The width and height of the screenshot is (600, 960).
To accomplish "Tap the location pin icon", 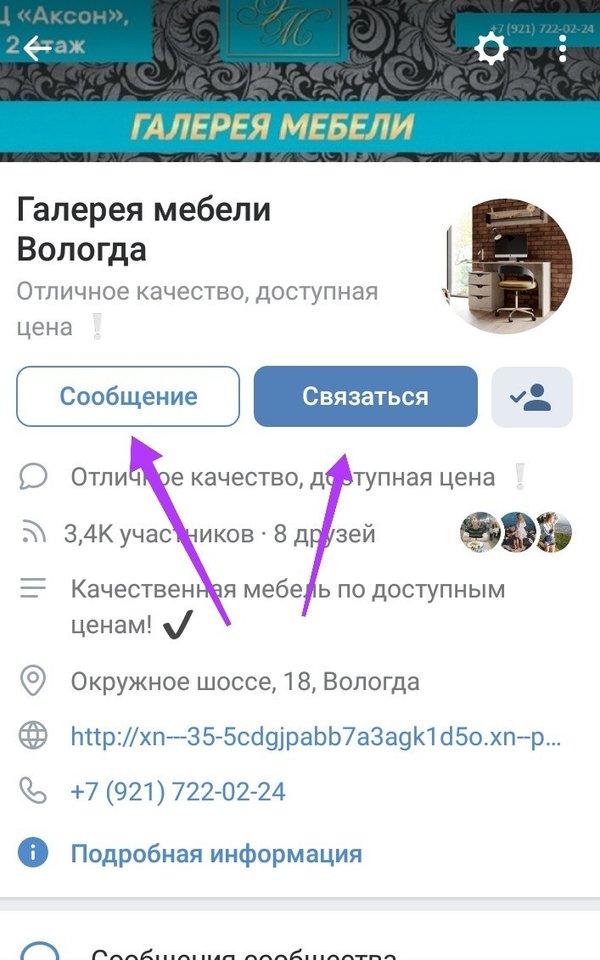I will [x=33, y=681].
